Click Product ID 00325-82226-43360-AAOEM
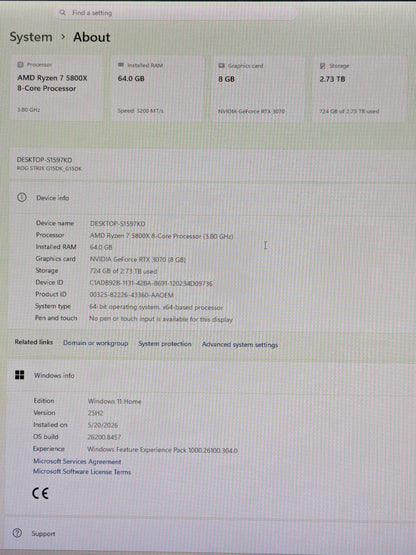416x555 pixels. click(131, 295)
